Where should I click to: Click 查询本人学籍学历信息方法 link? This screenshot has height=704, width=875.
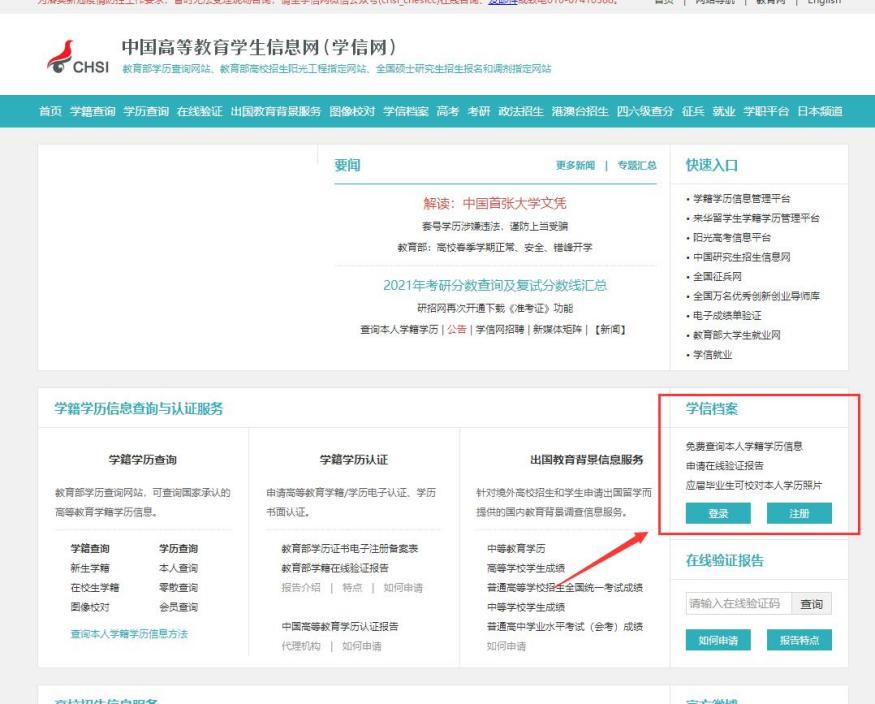coord(129,634)
